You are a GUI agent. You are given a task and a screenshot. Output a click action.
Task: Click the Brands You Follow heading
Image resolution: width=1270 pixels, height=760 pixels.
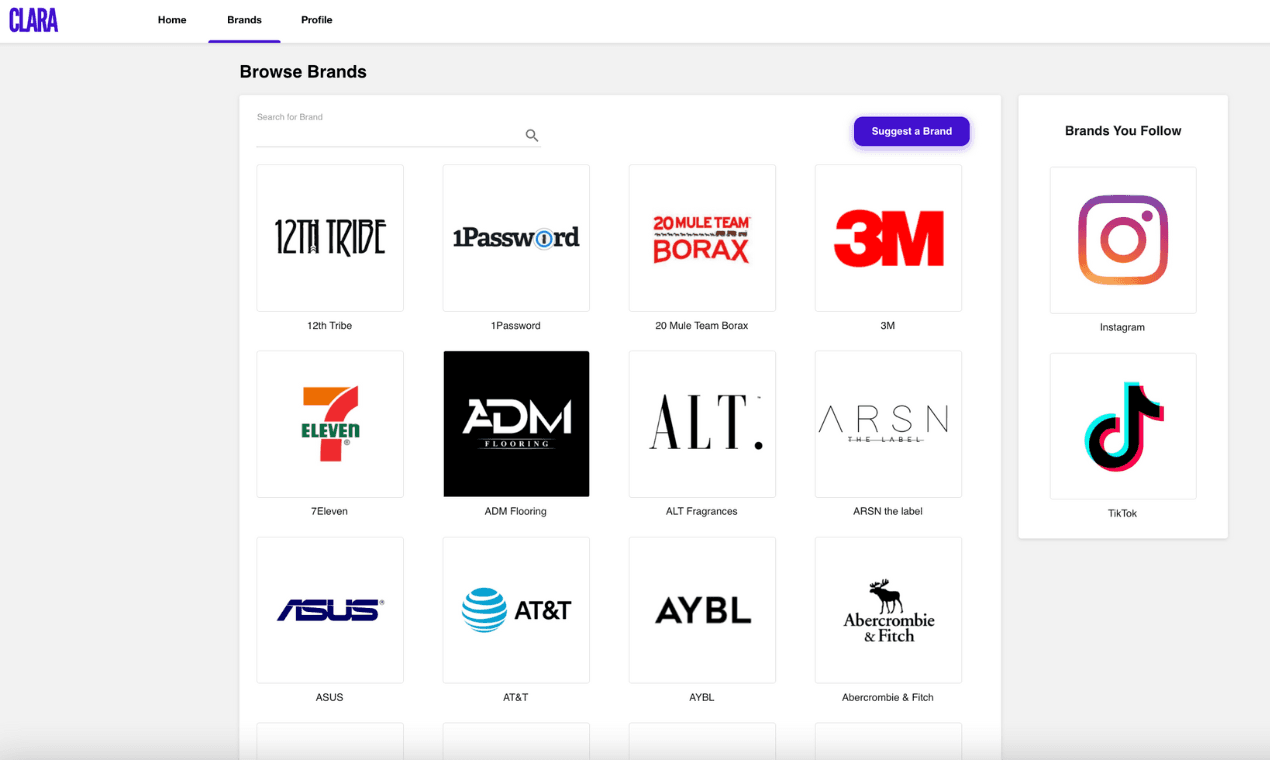click(1123, 131)
